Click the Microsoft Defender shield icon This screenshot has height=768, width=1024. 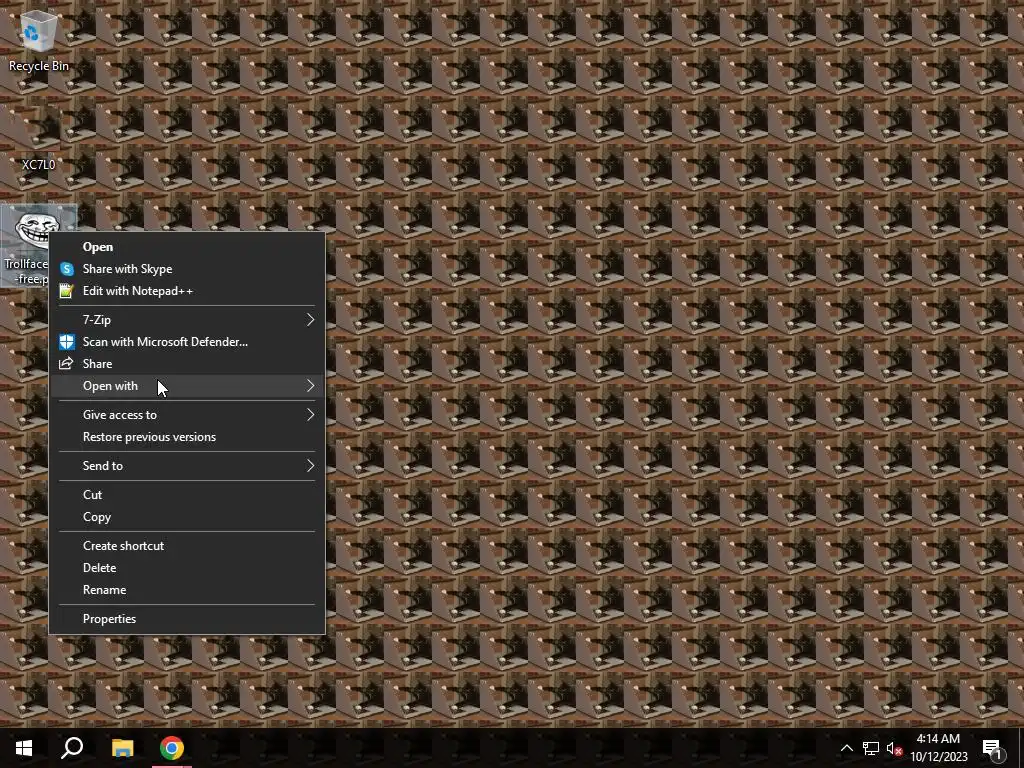click(x=67, y=342)
